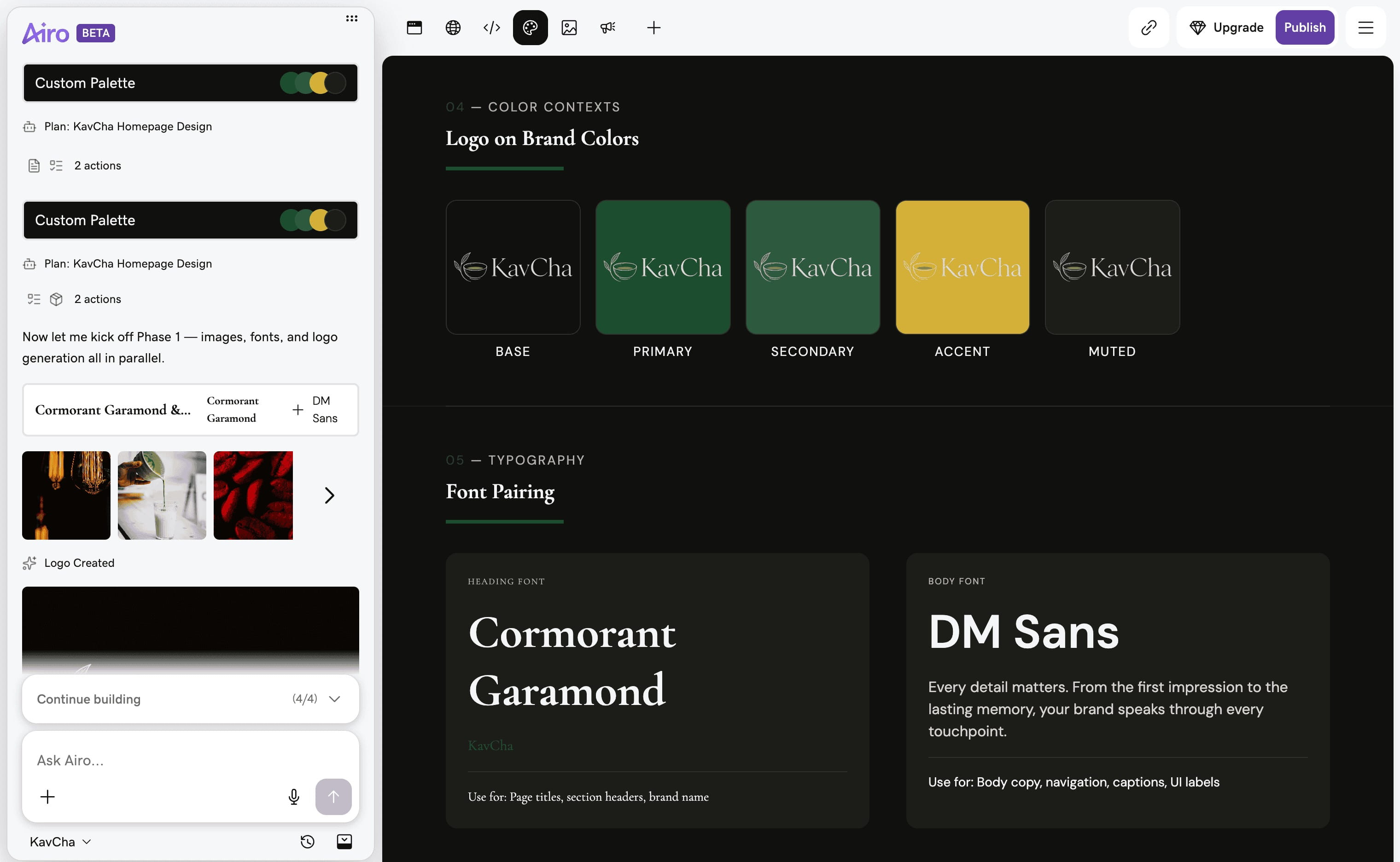Open the hamburger menu
The height and width of the screenshot is (862, 1400).
1366,27
